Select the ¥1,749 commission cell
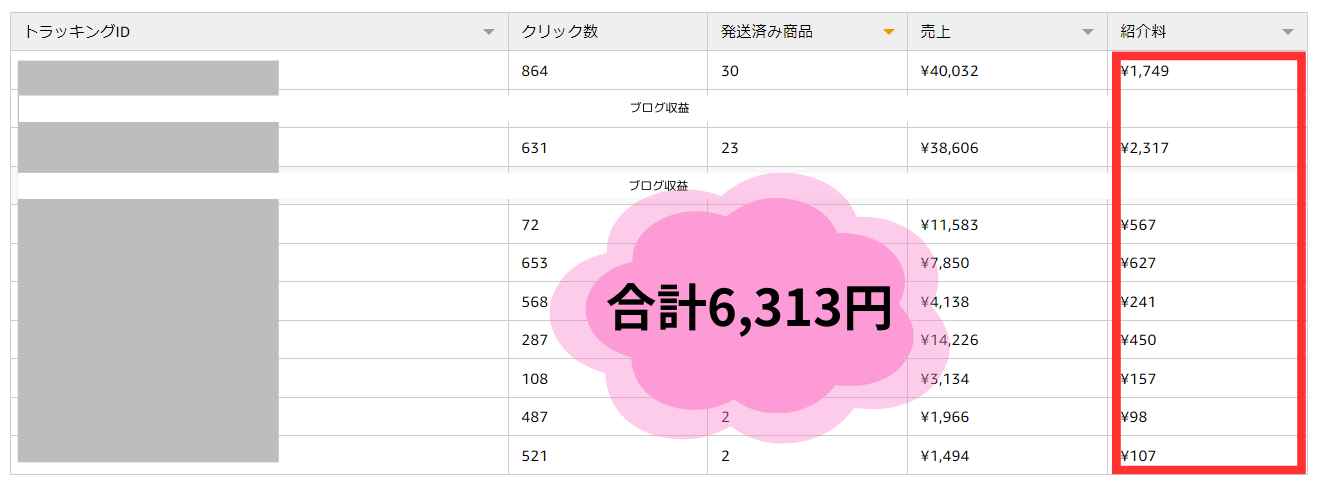The width and height of the screenshot is (1319, 493). 1145,71
